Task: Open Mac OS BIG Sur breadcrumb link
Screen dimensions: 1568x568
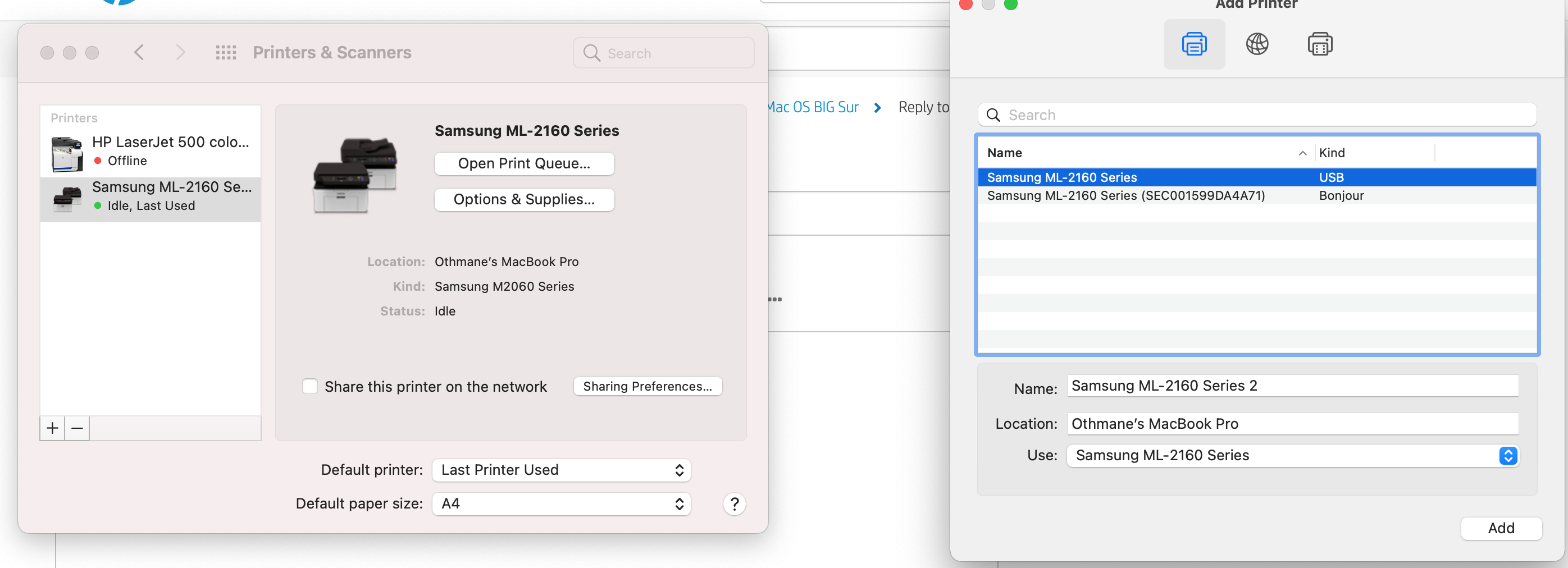Action: pyautogui.click(x=813, y=108)
